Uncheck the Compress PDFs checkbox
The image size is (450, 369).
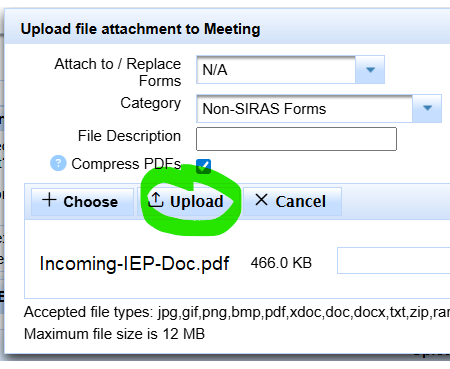point(203,166)
